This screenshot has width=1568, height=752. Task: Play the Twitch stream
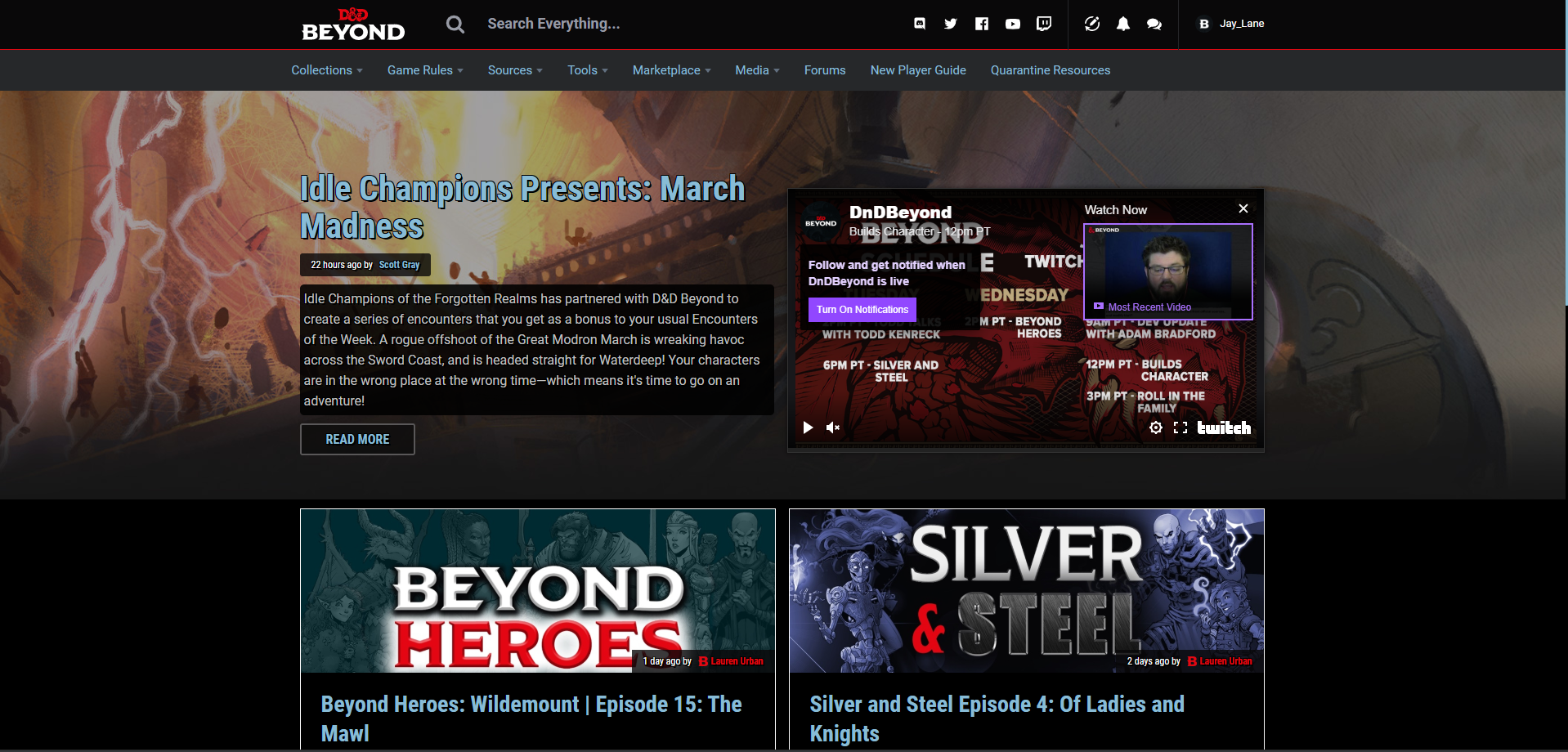coord(808,427)
